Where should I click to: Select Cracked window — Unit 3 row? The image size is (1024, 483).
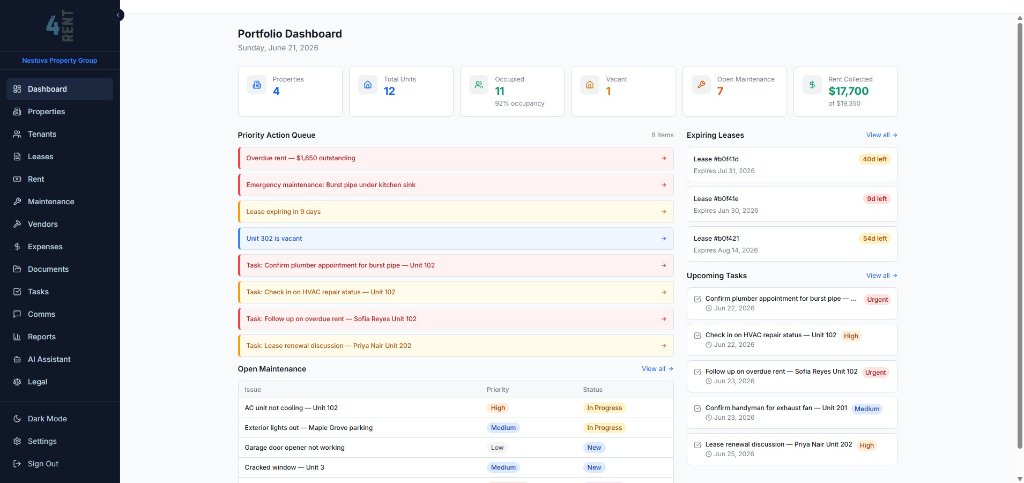coord(455,467)
